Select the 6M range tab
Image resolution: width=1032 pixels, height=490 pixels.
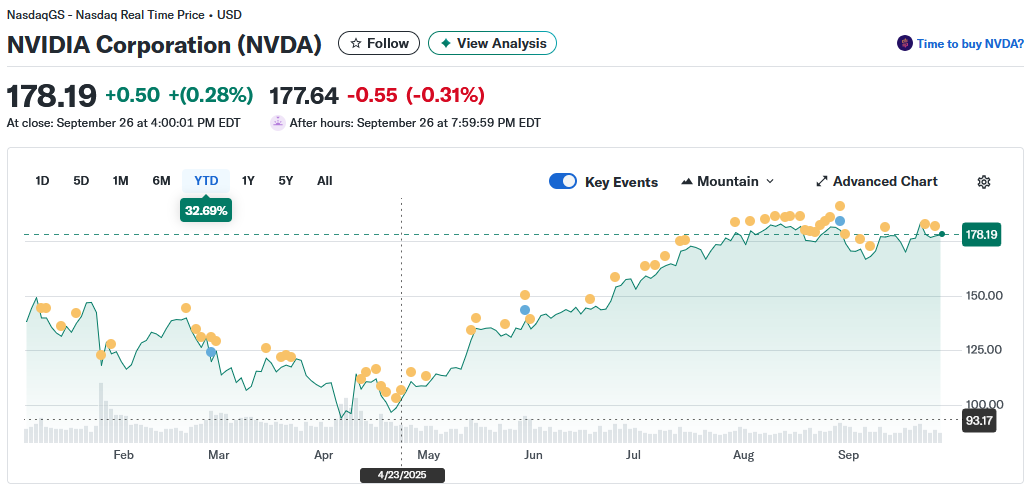(x=161, y=181)
